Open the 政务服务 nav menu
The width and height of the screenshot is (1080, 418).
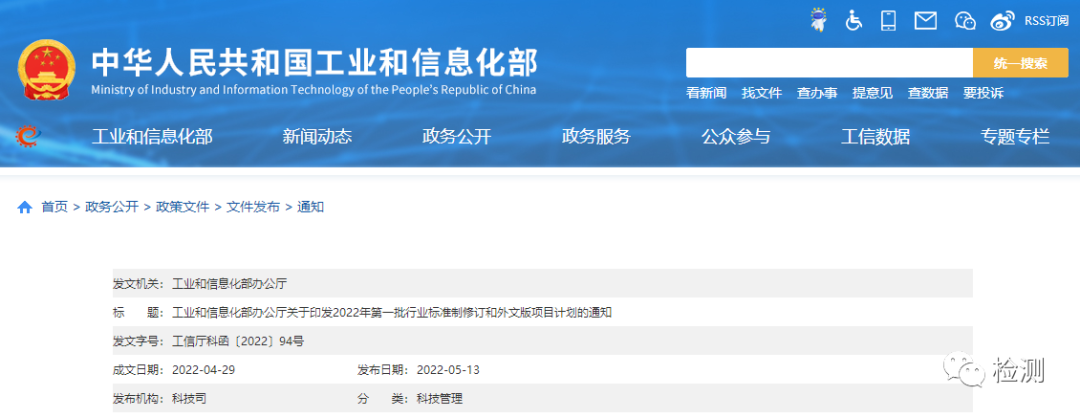coord(596,136)
